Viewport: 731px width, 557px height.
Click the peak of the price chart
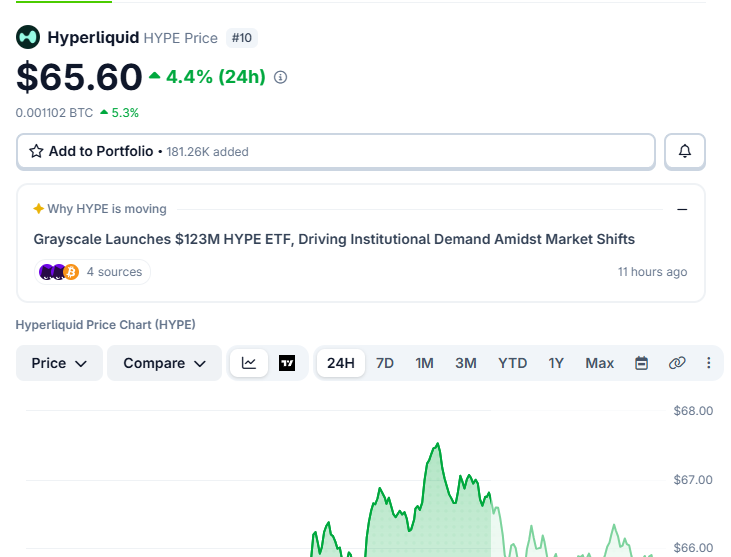(x=438, y=444)
